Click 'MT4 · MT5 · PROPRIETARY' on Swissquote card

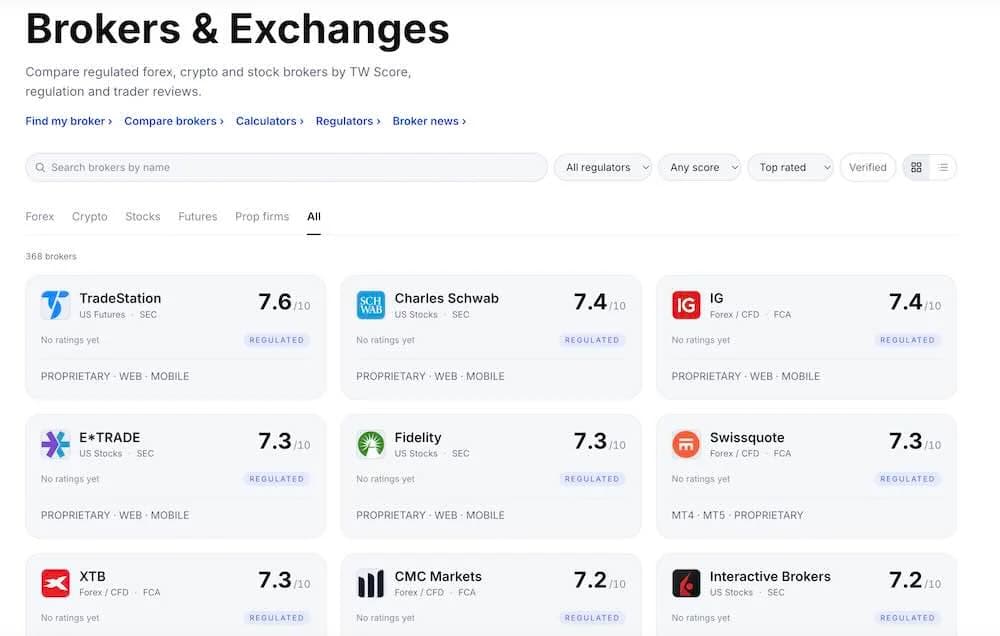[737, 515]
